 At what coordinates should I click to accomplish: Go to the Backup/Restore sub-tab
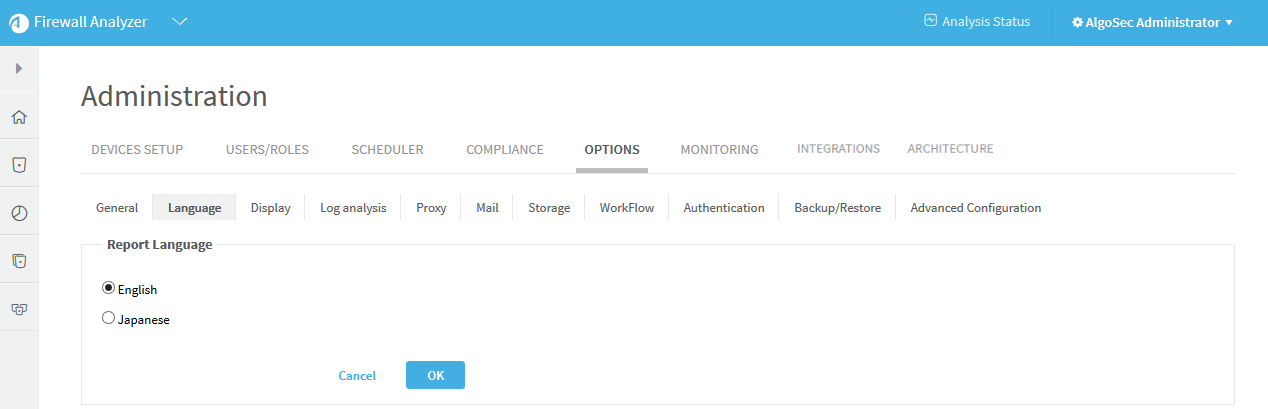(837, 208)
